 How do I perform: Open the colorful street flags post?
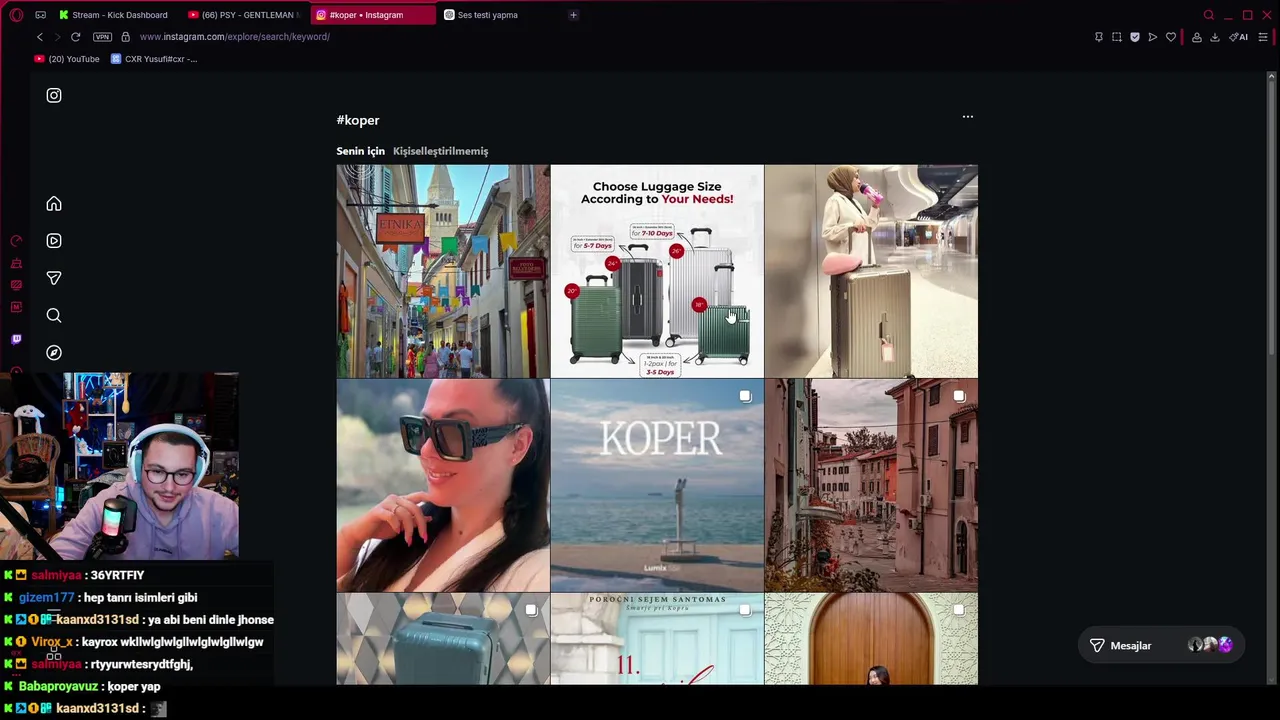click(x=443, y=271)
